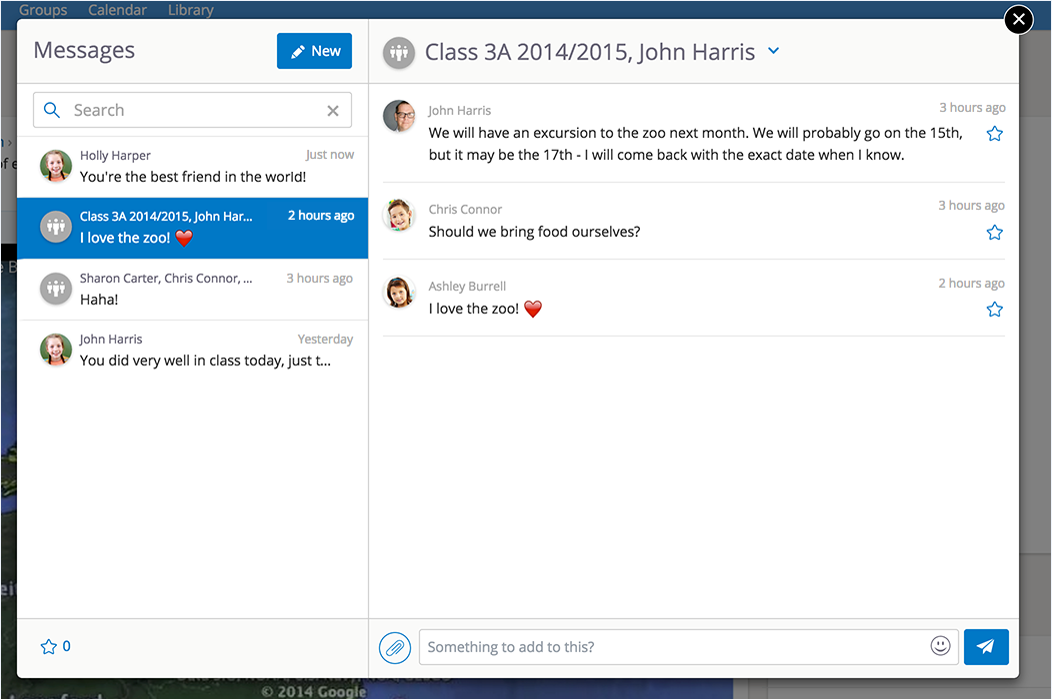The image size is (1052, 699).
Task: Go to the Groups menu
Action: (43, 10)
